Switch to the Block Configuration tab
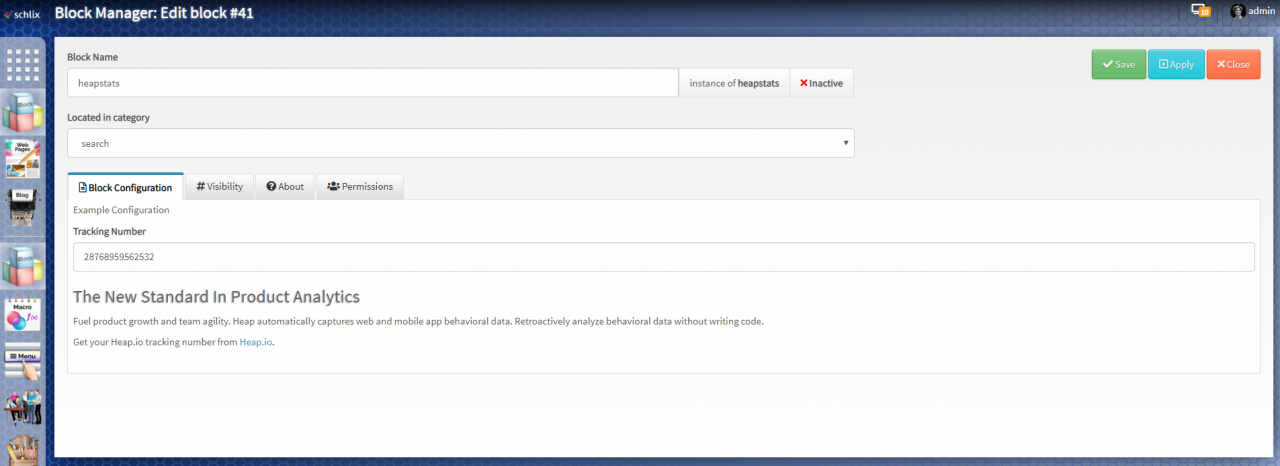The width and height of the screenshot is (1280, 466). pos(125,187)
